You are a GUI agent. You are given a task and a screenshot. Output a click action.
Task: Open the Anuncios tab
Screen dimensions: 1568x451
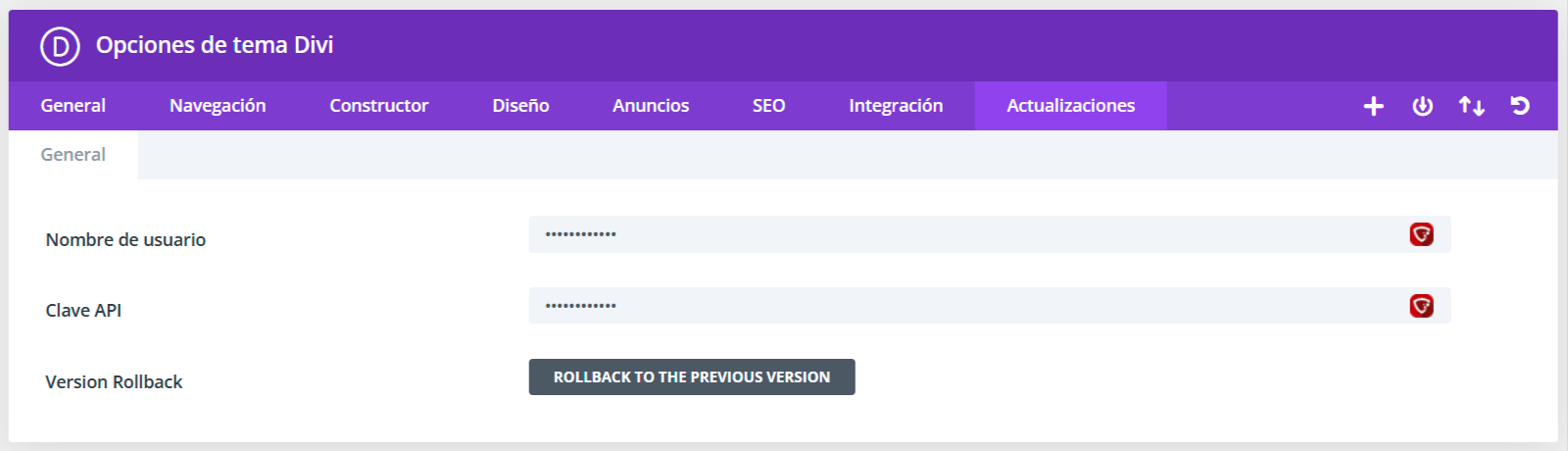[651, 106]
